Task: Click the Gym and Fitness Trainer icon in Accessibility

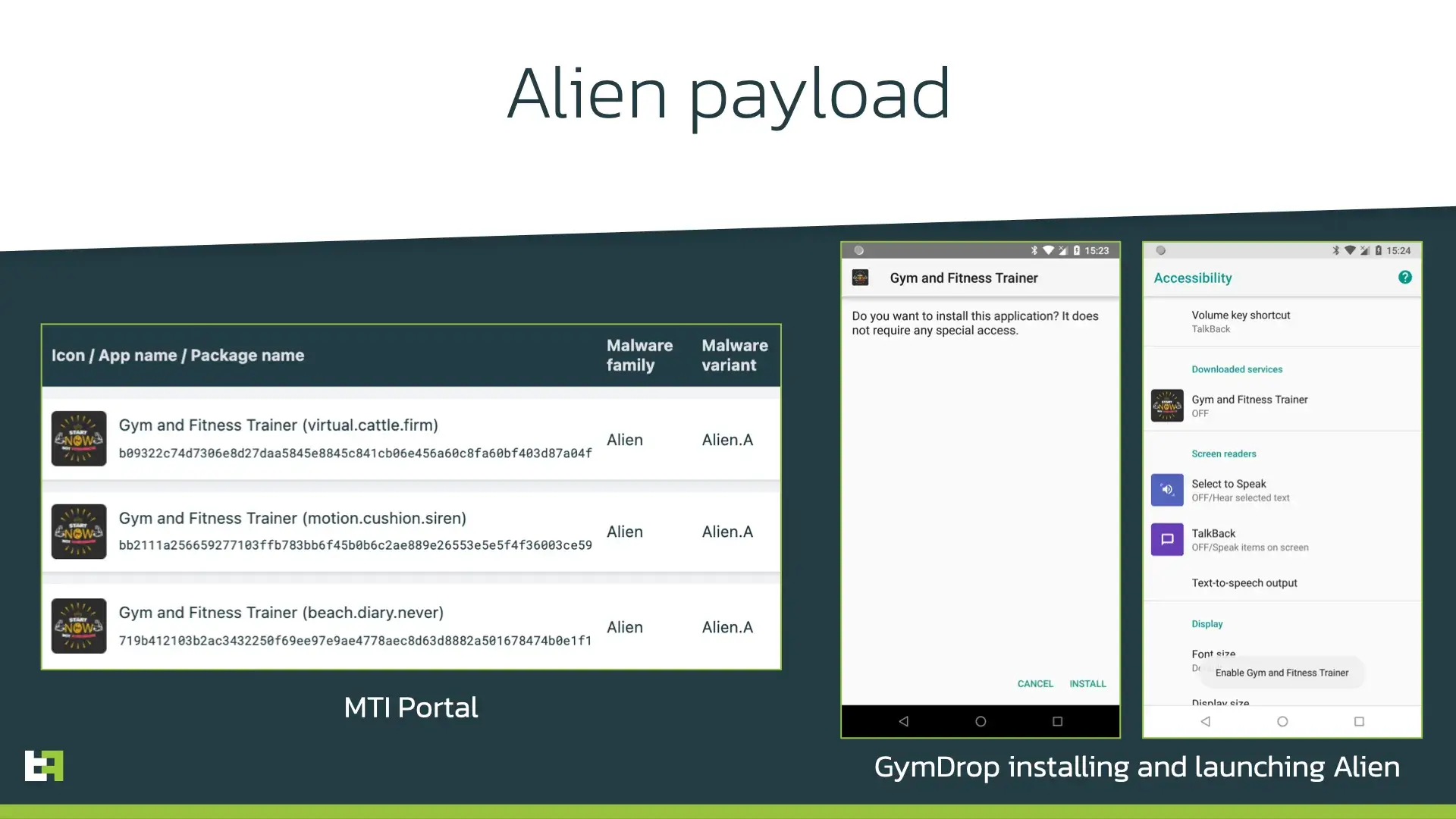Action: point(1167,405)
